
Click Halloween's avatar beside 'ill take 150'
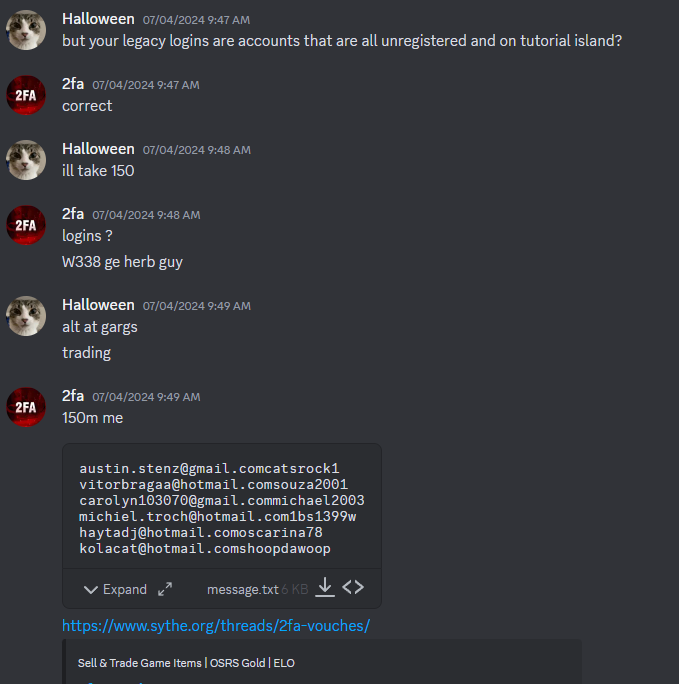(26, 160)
